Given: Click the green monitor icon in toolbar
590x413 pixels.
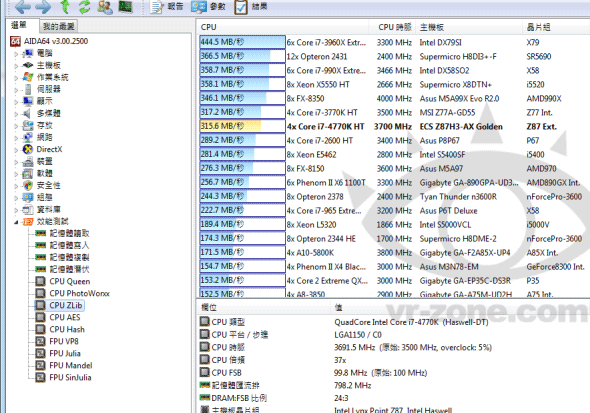Looking at the screenshot, I should pos(125,6).
